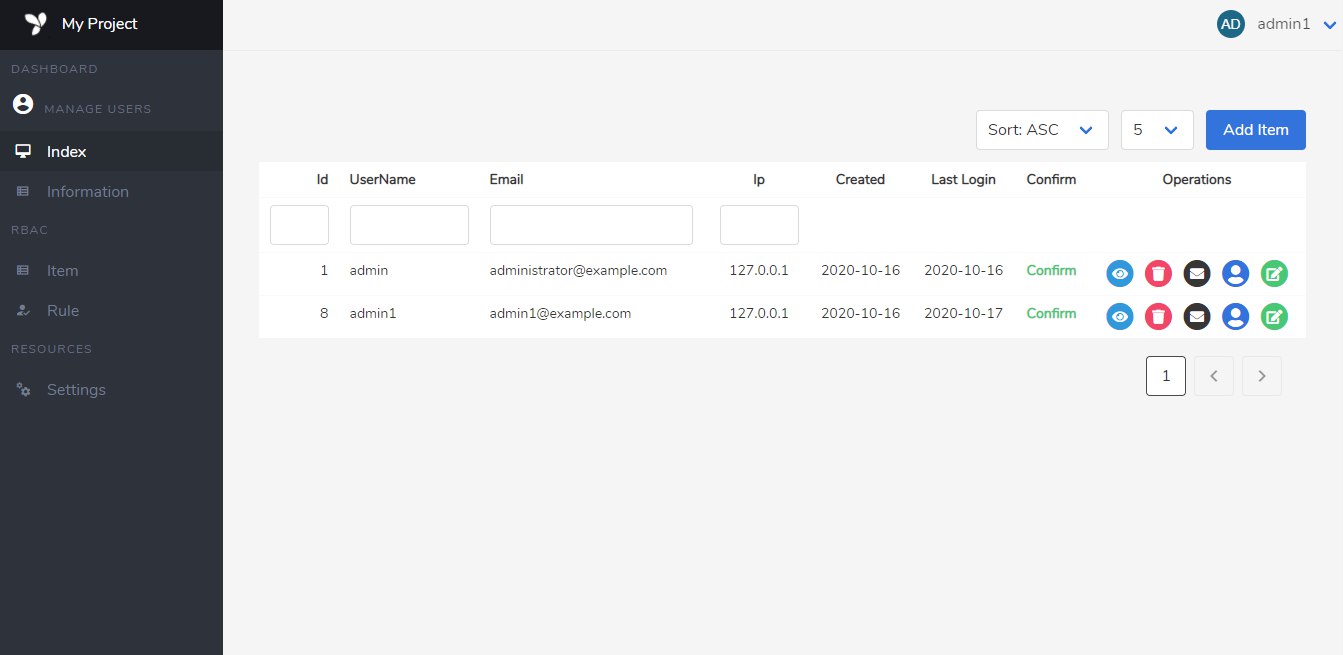The height and width of the screenshot is (655, 1343).
Task: Open the page size dropdown showing 5
Action: (1157, 130)
